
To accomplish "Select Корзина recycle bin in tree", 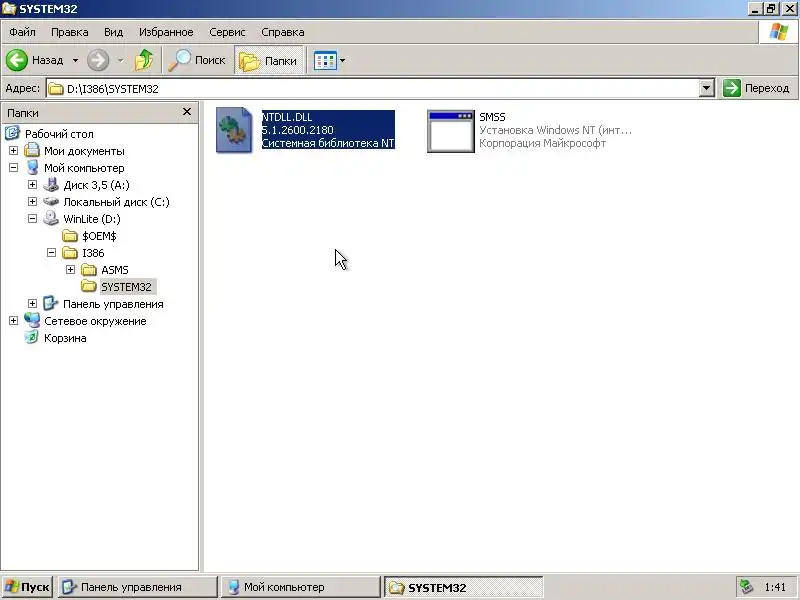I will click(56, 338).
